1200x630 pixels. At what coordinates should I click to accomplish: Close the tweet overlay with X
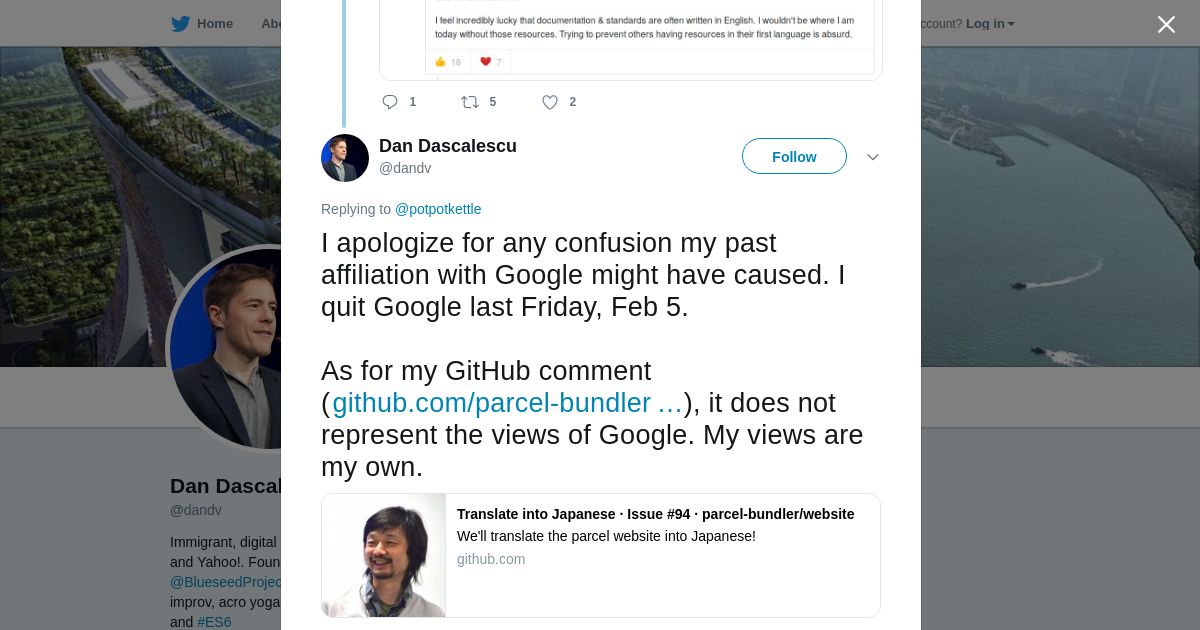pyautogui.click(x=1166, y=25)
